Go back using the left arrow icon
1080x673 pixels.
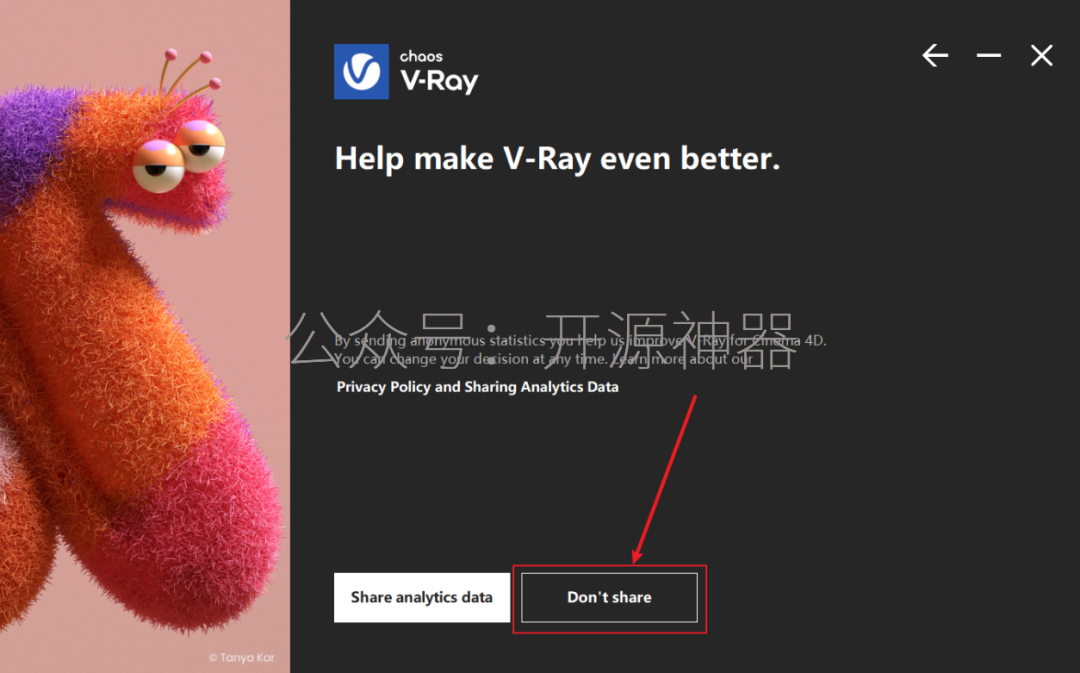click(935, 55)
